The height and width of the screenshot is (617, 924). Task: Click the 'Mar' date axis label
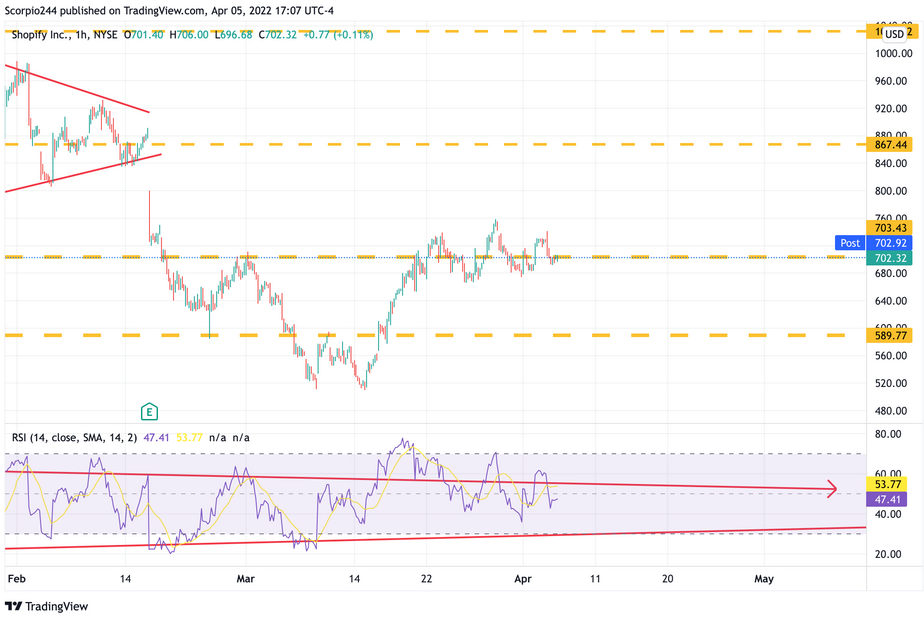point(245,579)
